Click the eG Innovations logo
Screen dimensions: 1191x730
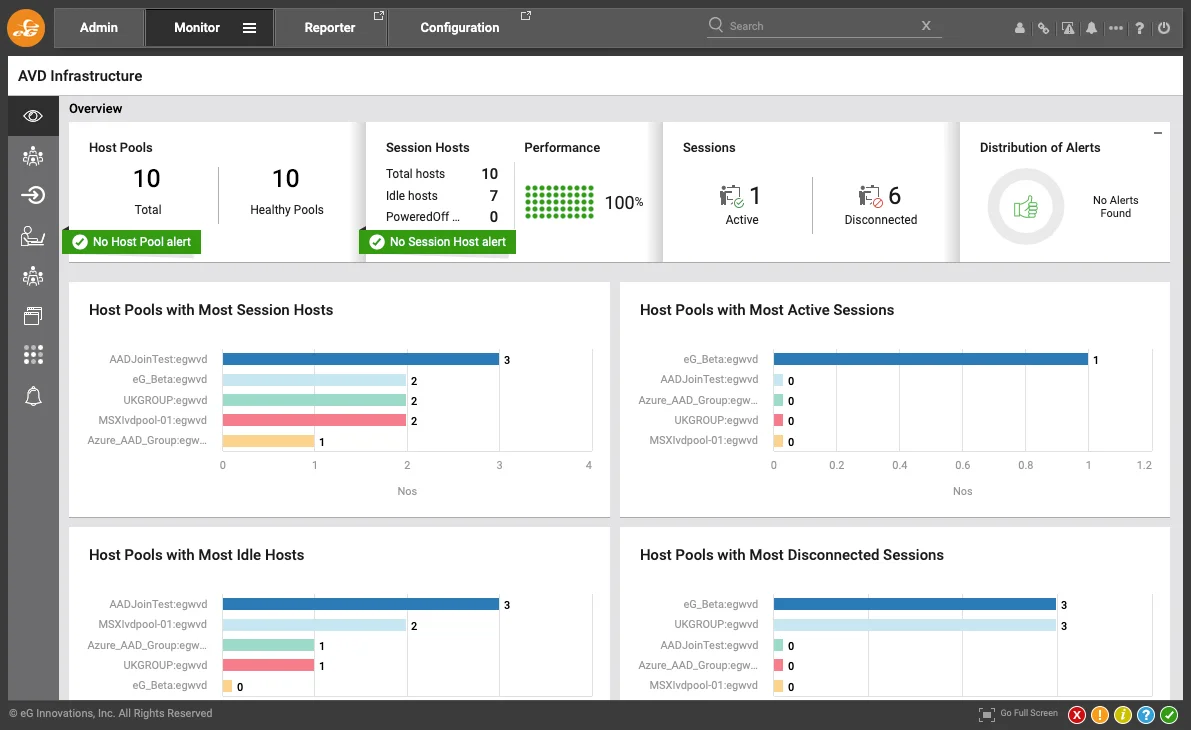[x=26, y=28]
